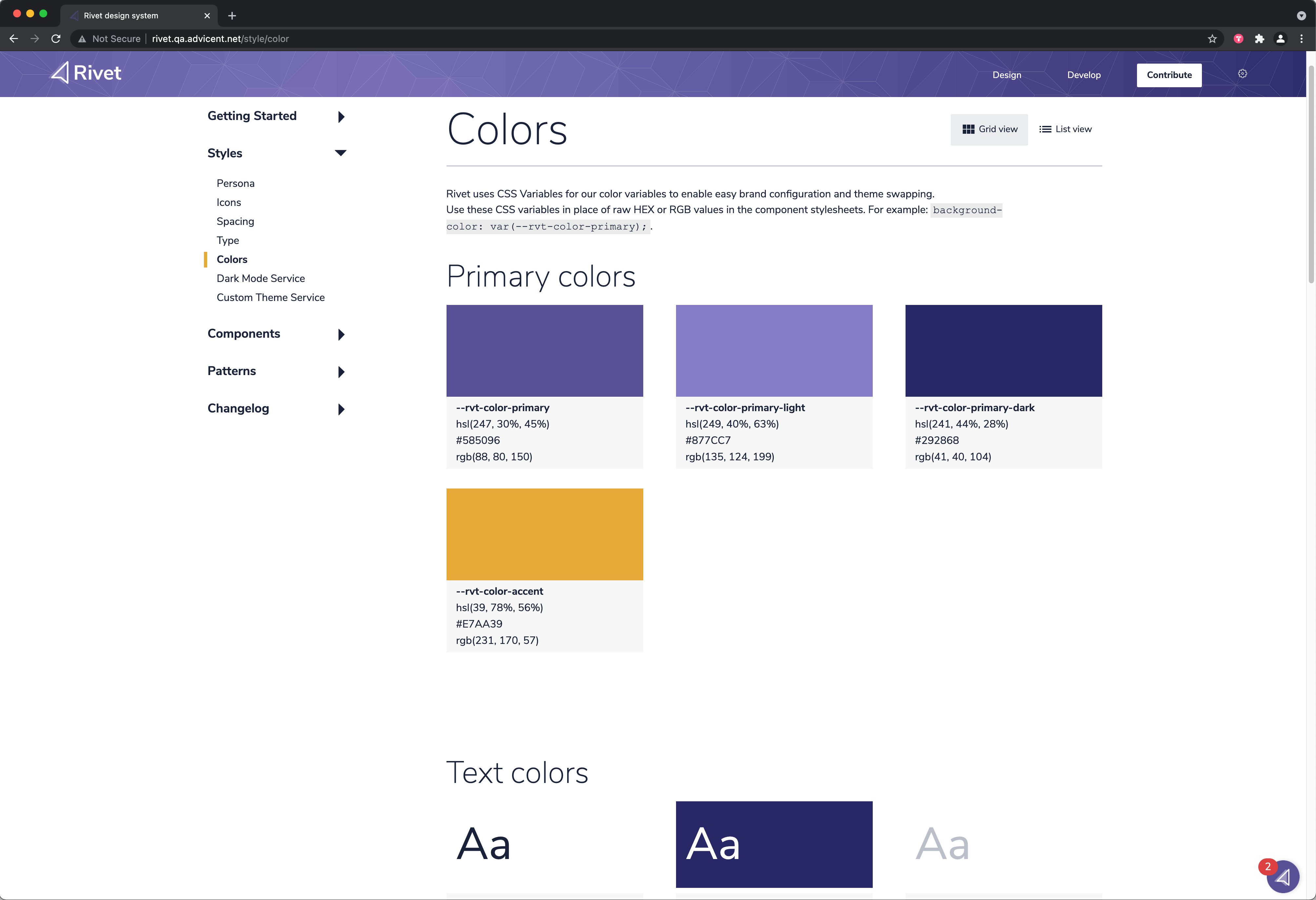
Task: Click the Not Secure warning icon
Action: pos(82,38)
